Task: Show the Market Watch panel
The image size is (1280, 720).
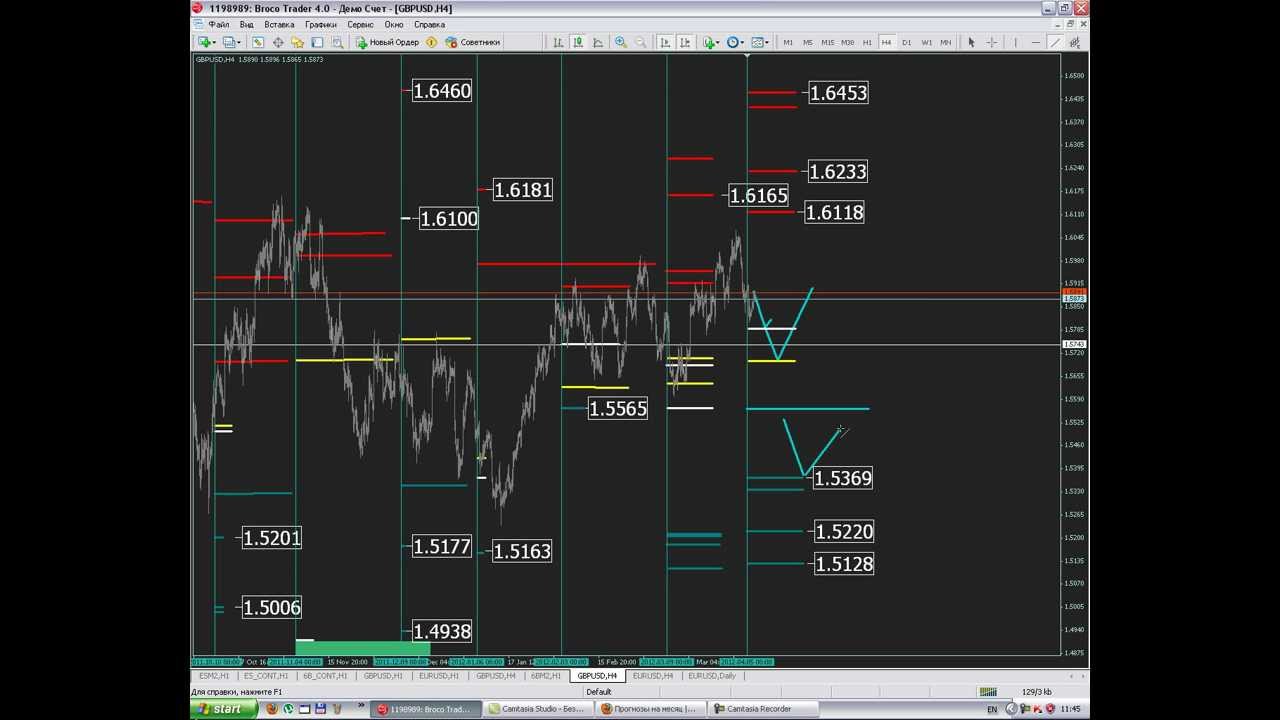Action: pyautogui.click(x=258, y=42)
